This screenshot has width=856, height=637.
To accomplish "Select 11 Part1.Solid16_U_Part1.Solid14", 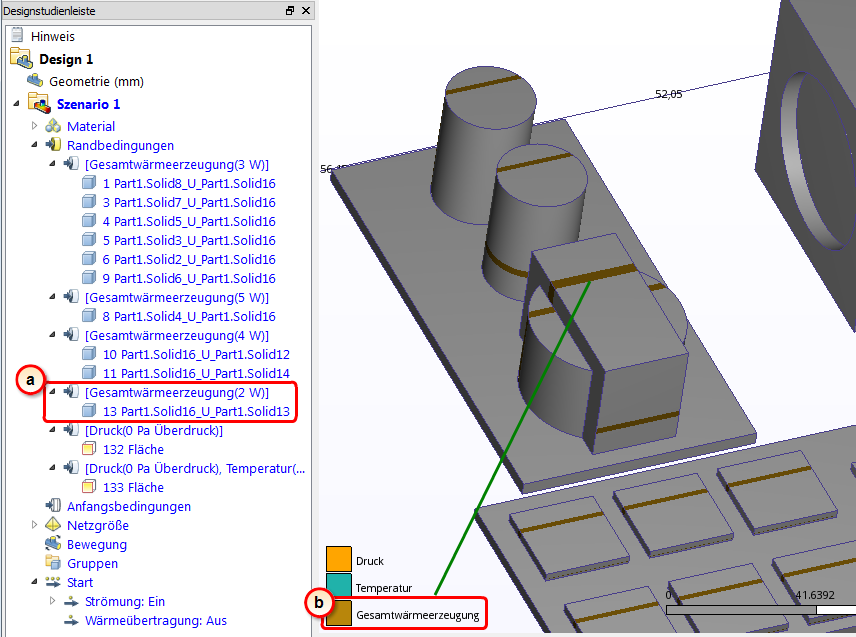I will [196, 373].
